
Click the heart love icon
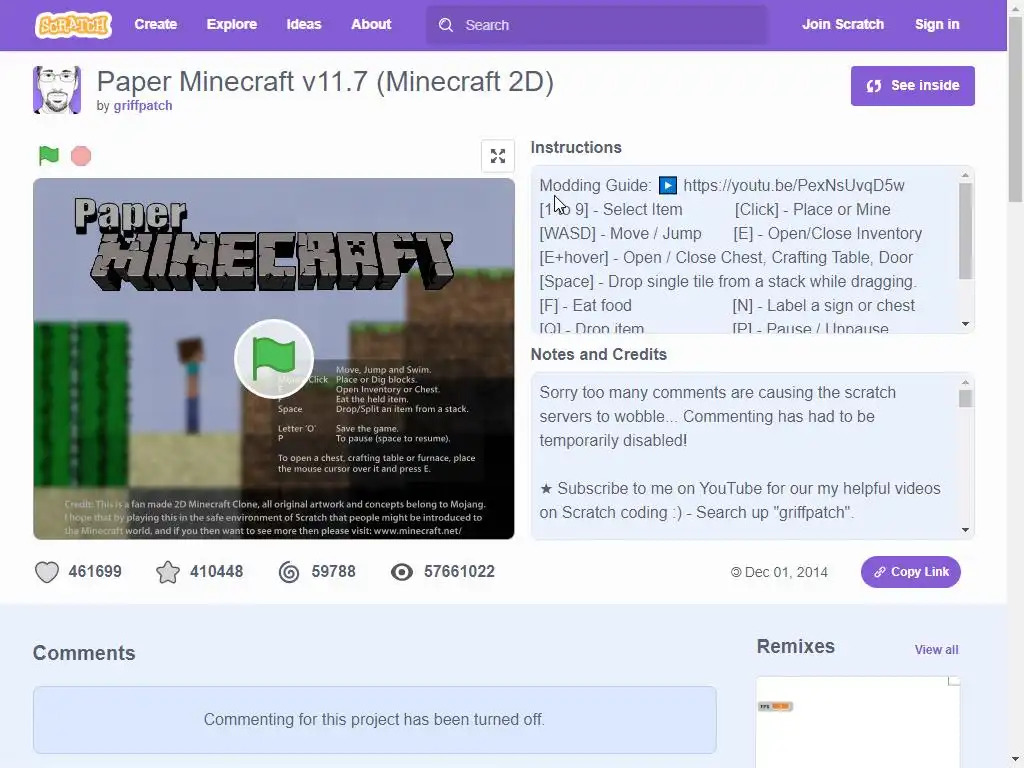46,572
